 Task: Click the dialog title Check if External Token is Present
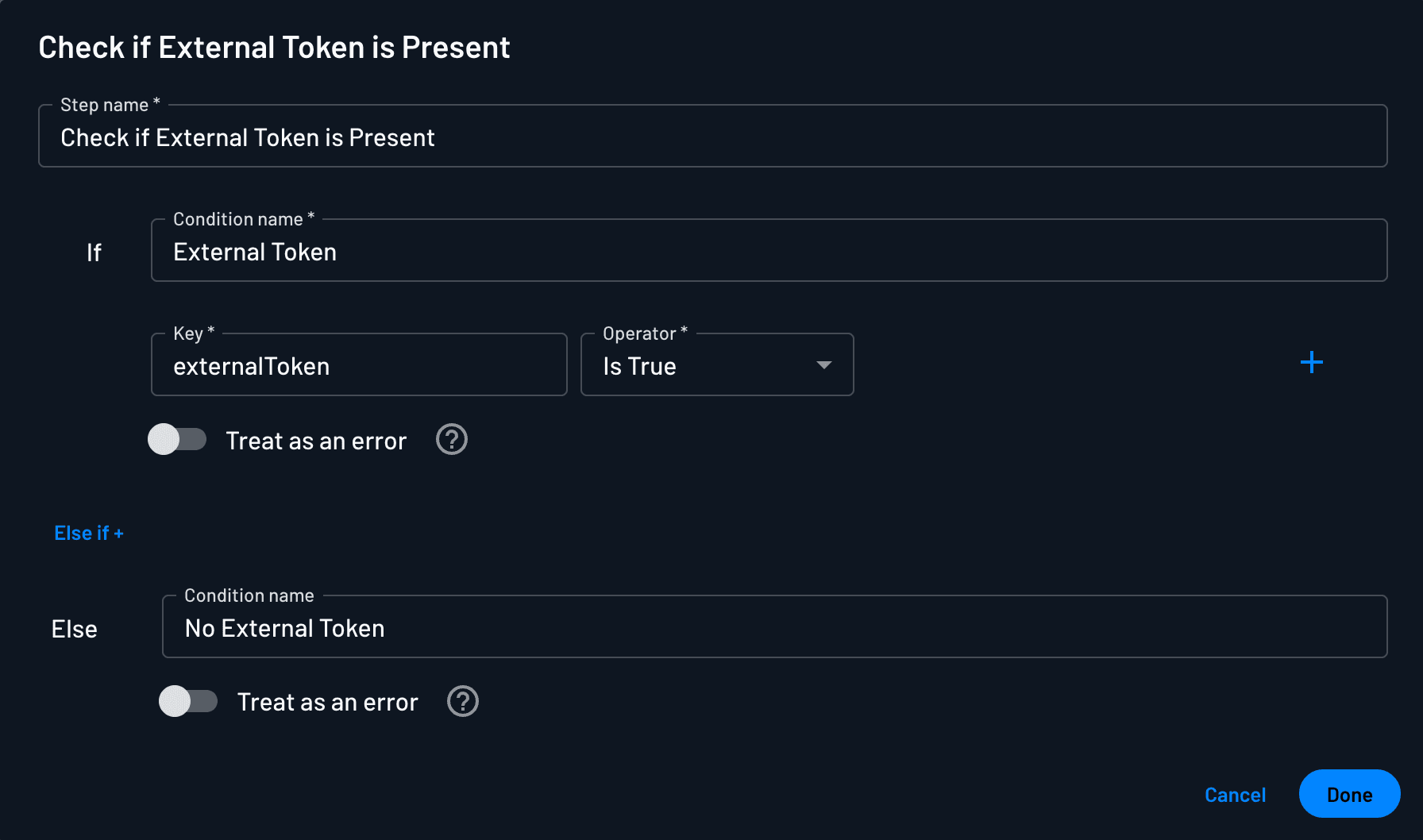pyautogui.click(x=274, y=47)
